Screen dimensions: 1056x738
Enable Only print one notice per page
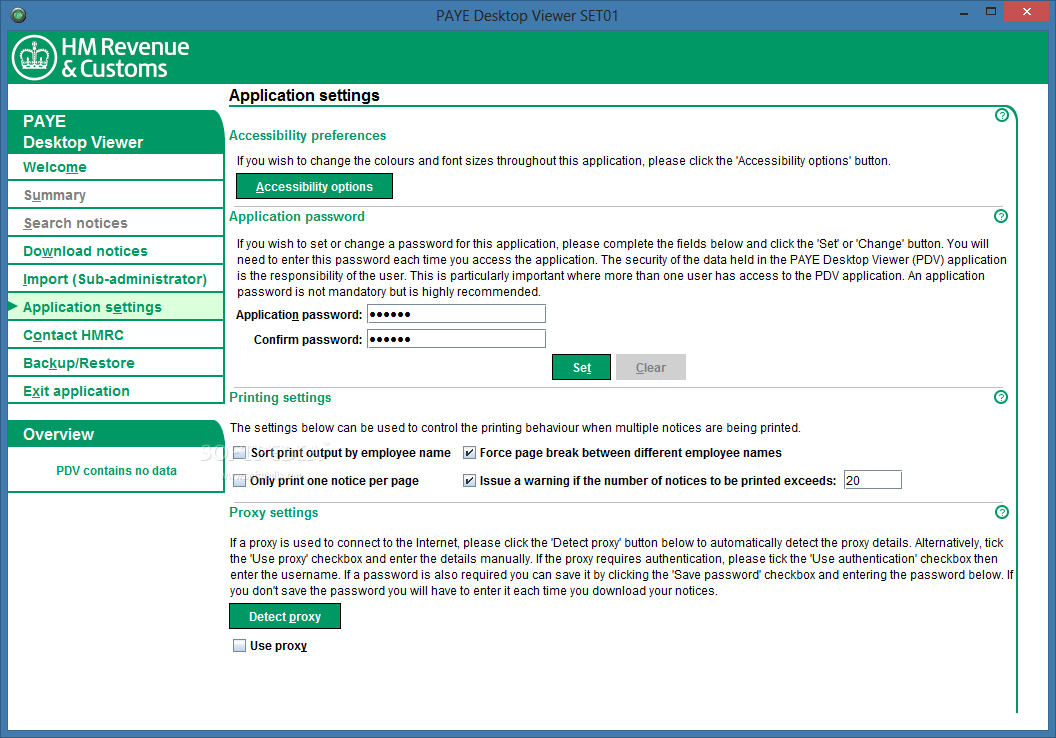tap(239, 481)
